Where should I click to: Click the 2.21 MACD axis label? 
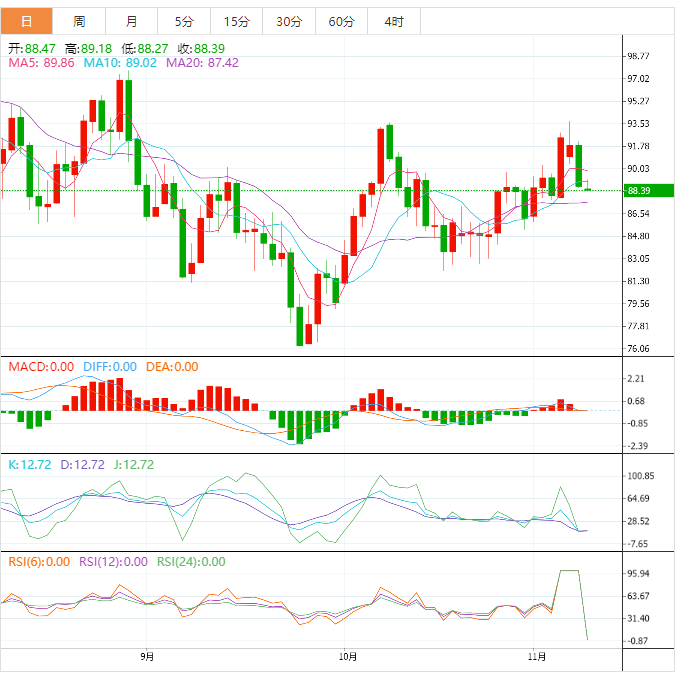tap(636, 379)
